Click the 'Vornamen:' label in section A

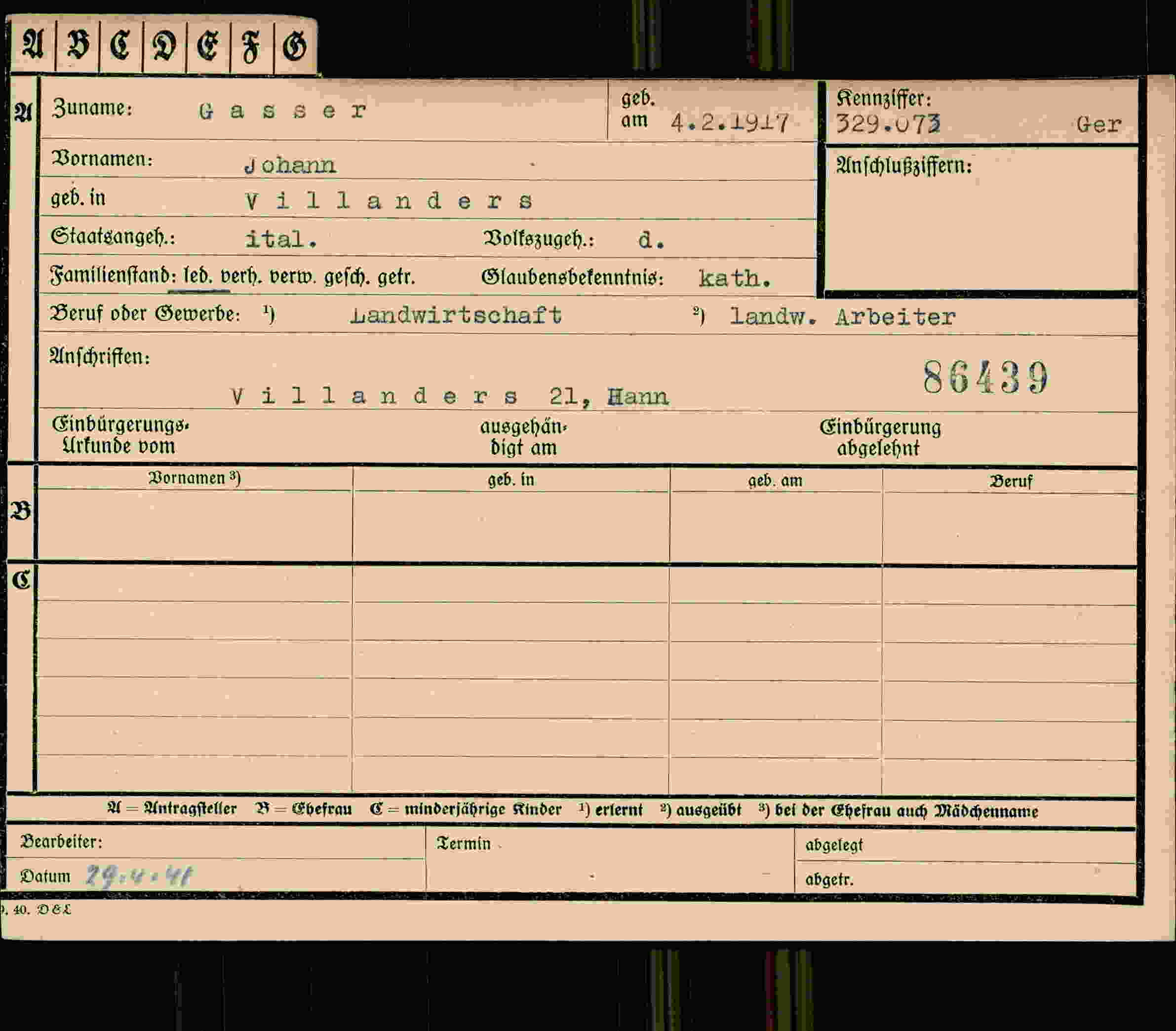tap(102, 158)
